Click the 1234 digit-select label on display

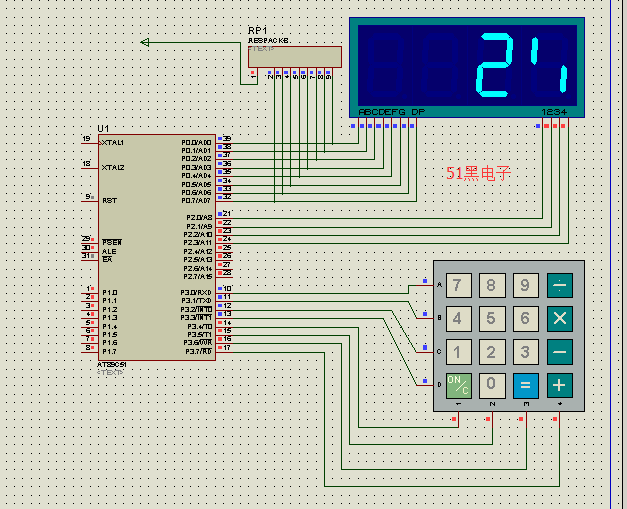[554, 112]
